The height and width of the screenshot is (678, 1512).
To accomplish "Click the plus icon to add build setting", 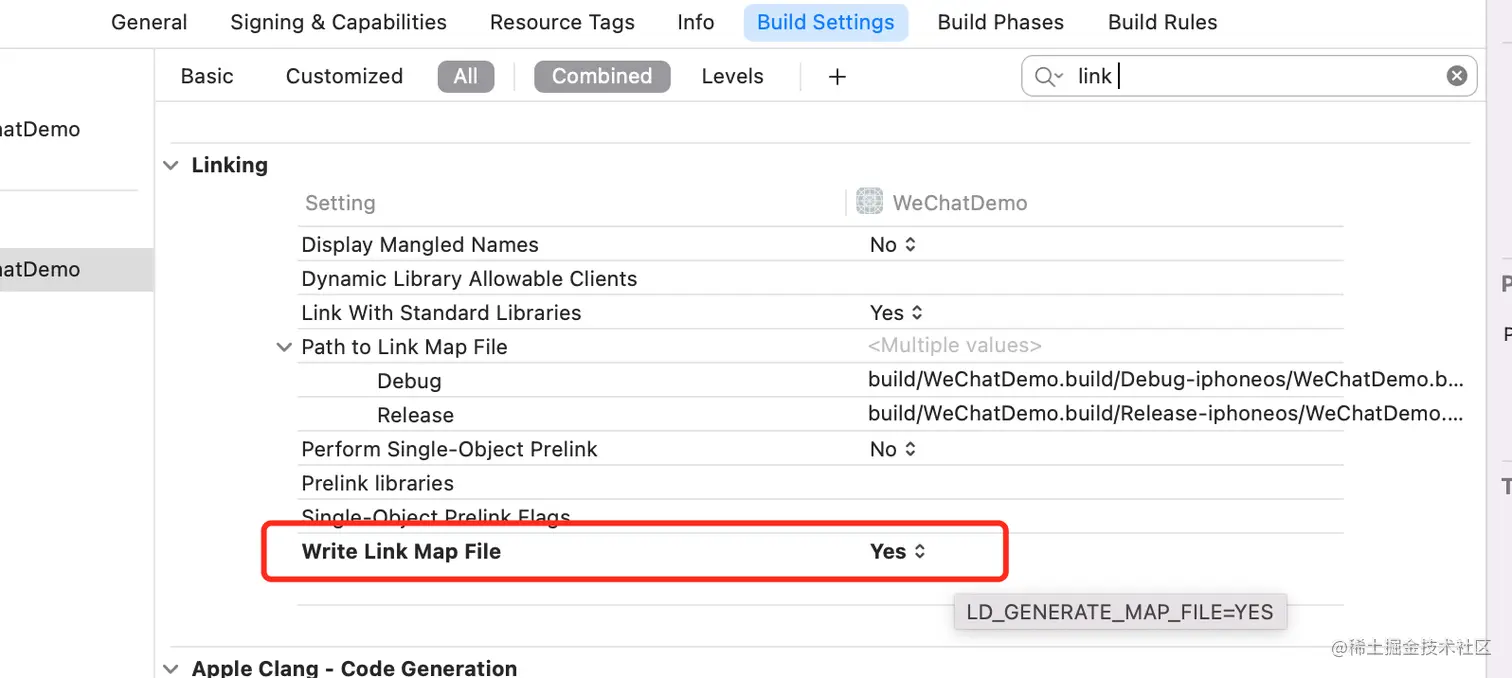I will 838,77.
